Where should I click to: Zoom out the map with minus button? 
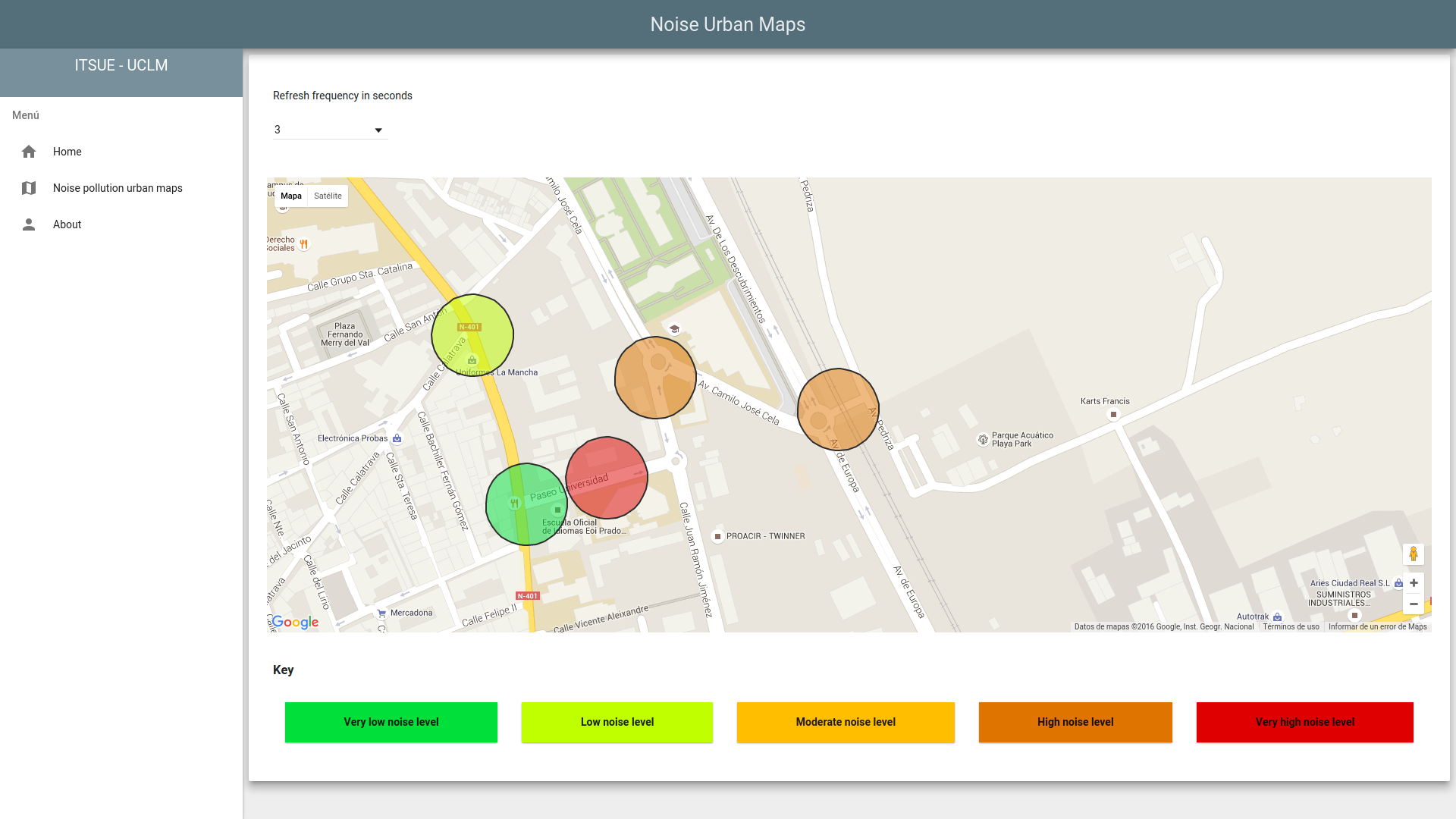[1414, 604]
